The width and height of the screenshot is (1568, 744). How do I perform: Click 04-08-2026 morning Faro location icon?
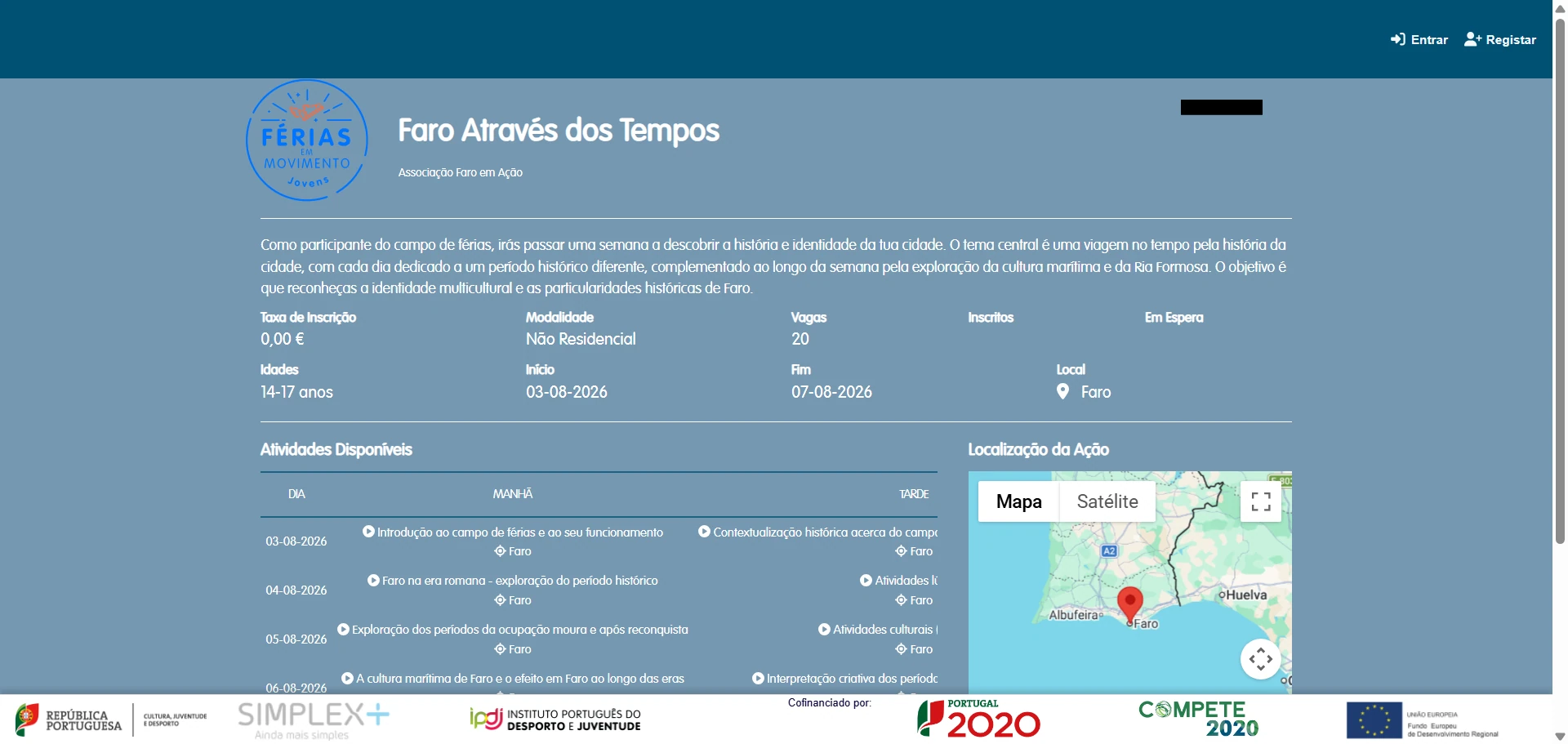click(500, 600)
